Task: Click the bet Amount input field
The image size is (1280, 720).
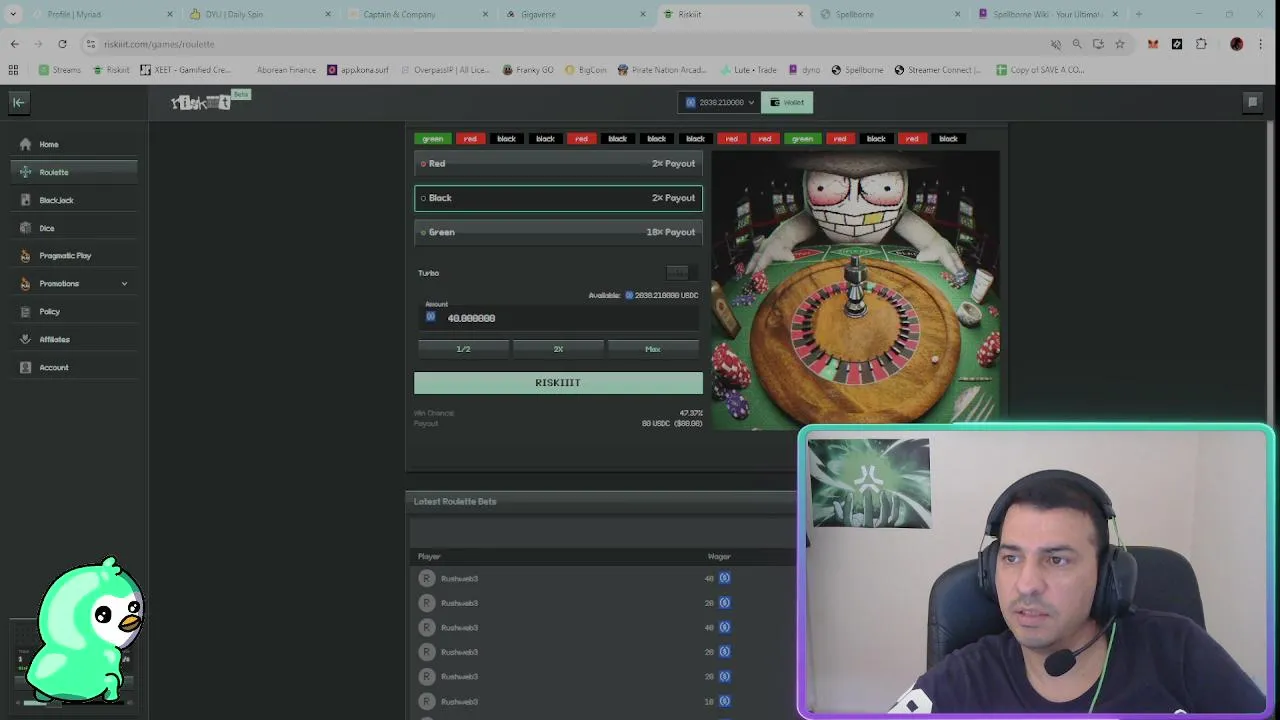Action: click(x=558, y=317)
